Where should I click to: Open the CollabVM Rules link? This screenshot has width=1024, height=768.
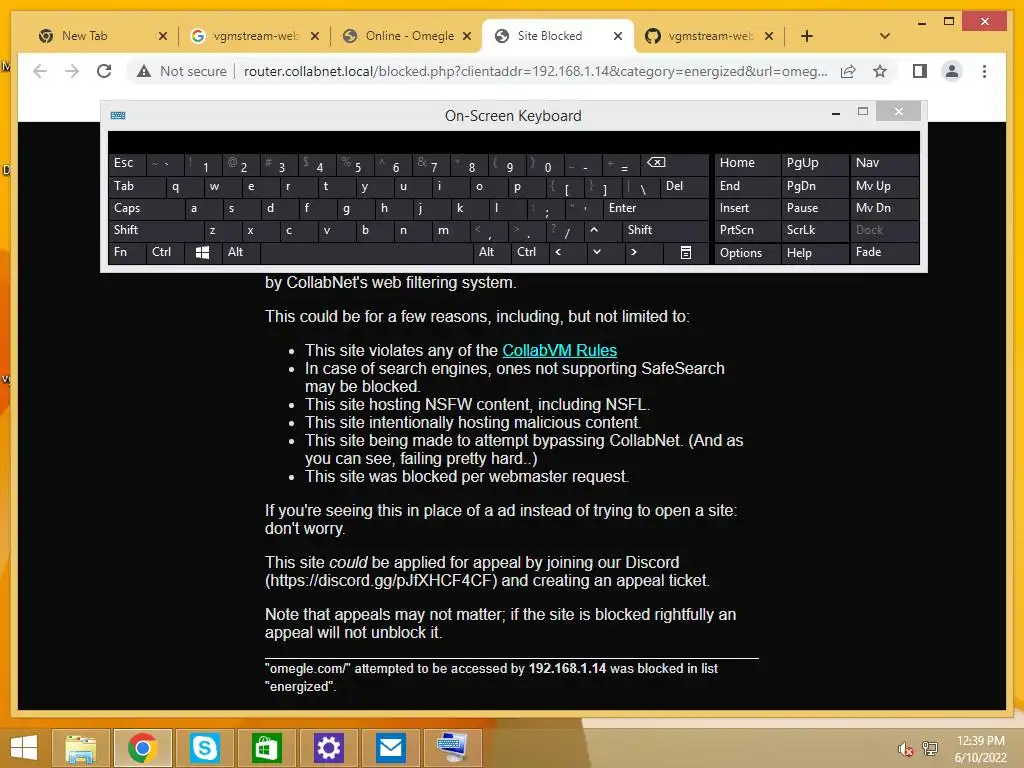click(x=559, y=350)
